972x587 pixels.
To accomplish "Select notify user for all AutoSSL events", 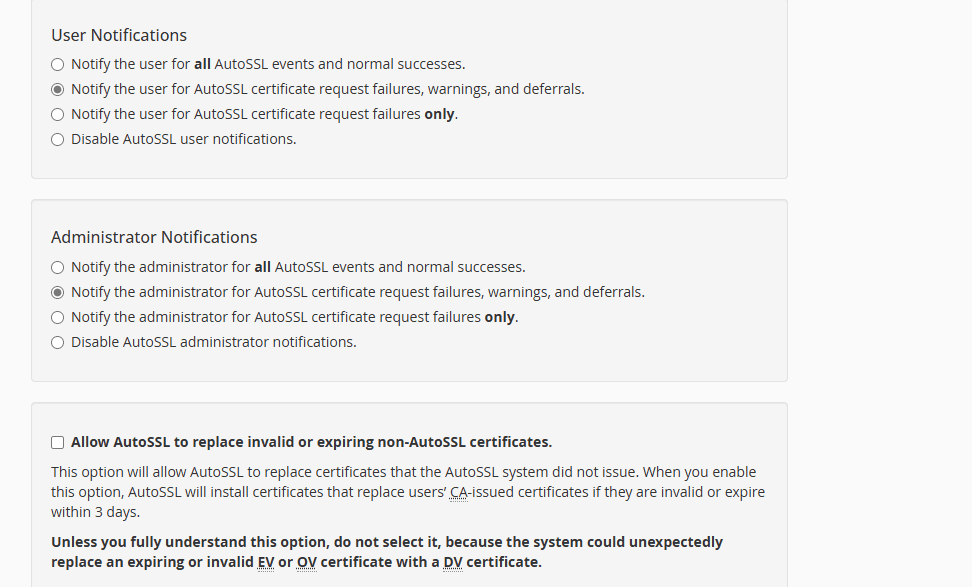I will pos(58,65).
